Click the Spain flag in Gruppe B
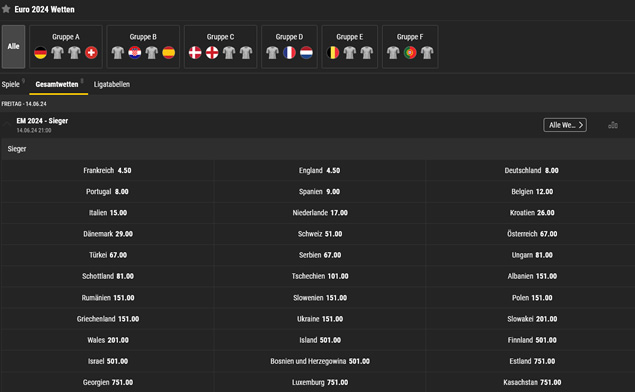Viewport: 635px width, 392px height. 169,53
